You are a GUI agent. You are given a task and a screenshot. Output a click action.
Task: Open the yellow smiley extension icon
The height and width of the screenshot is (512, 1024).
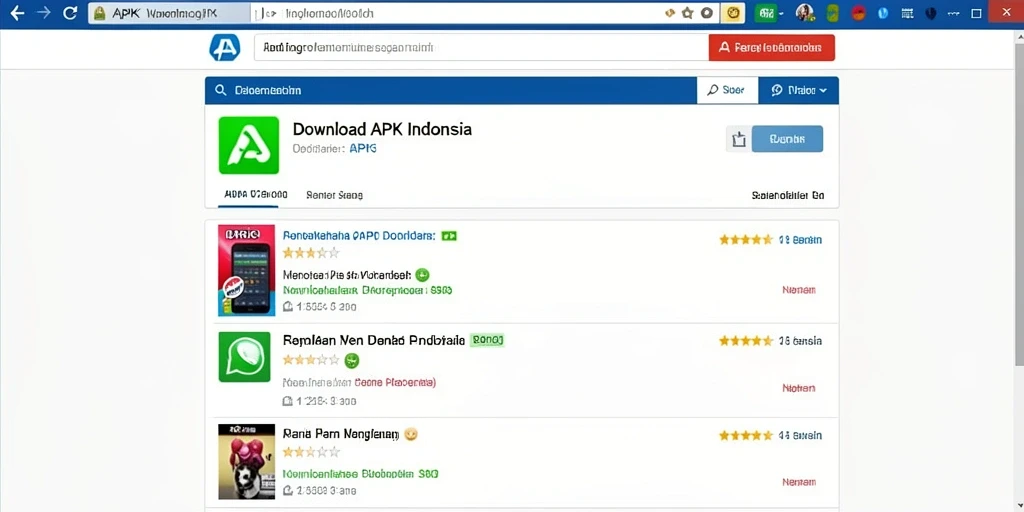tap(733, 13)
